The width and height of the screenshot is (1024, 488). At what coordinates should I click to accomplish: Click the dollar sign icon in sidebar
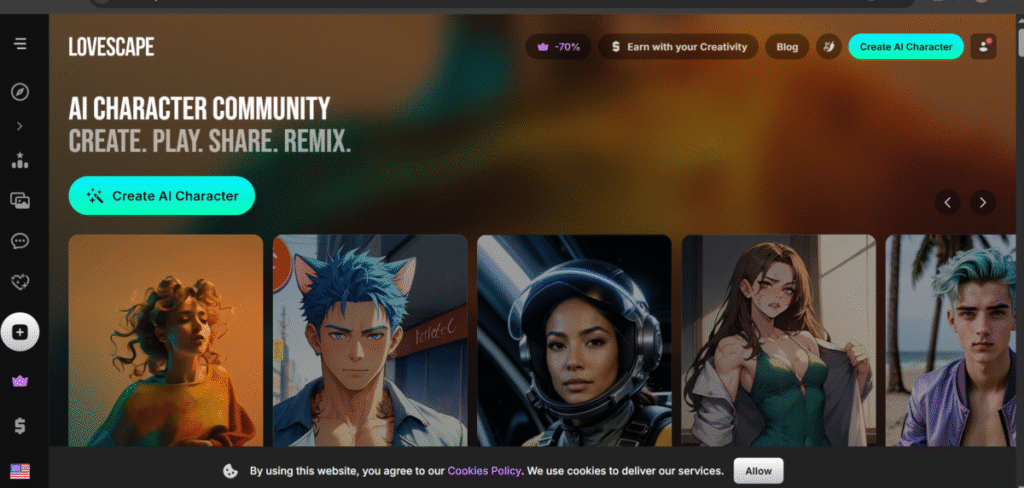tap(20, 425)
